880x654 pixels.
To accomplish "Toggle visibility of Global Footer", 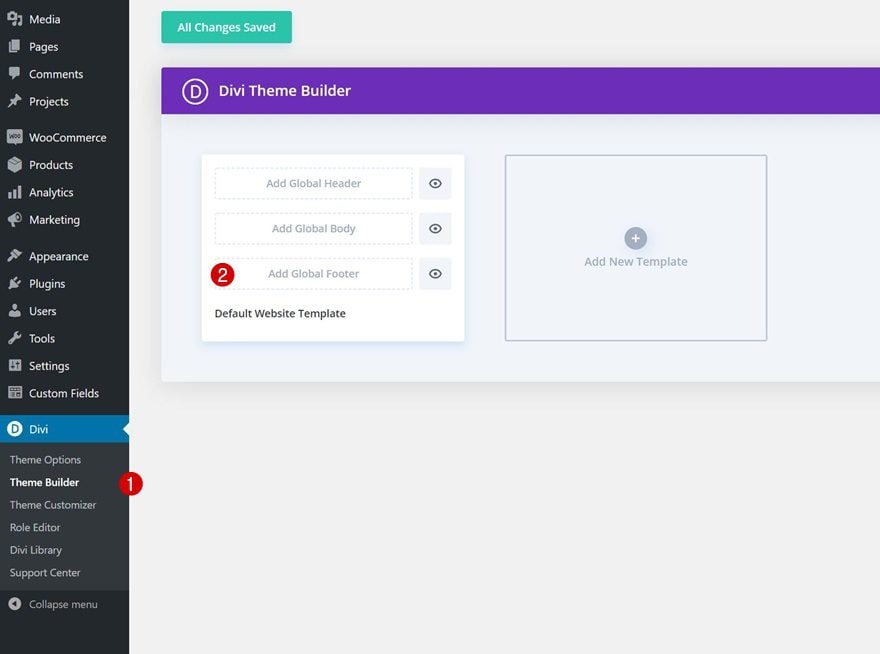I will pos(435,273).
